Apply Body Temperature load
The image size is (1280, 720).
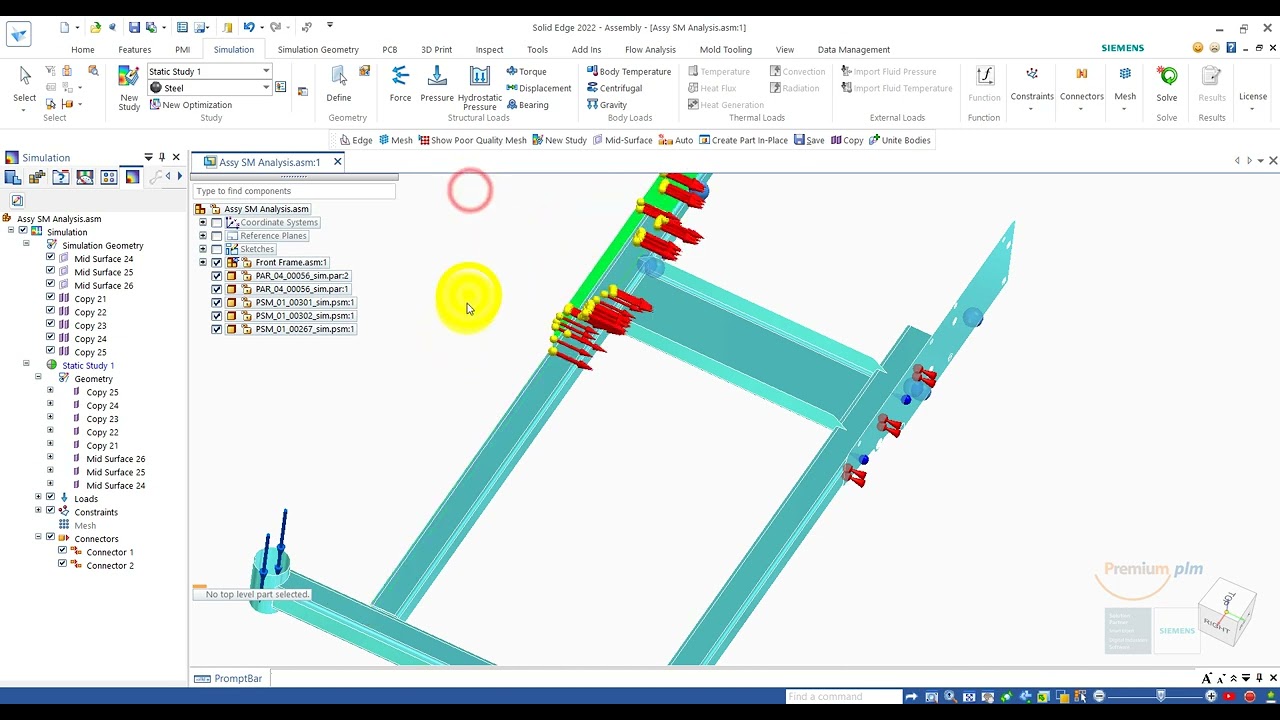(628, 72)
